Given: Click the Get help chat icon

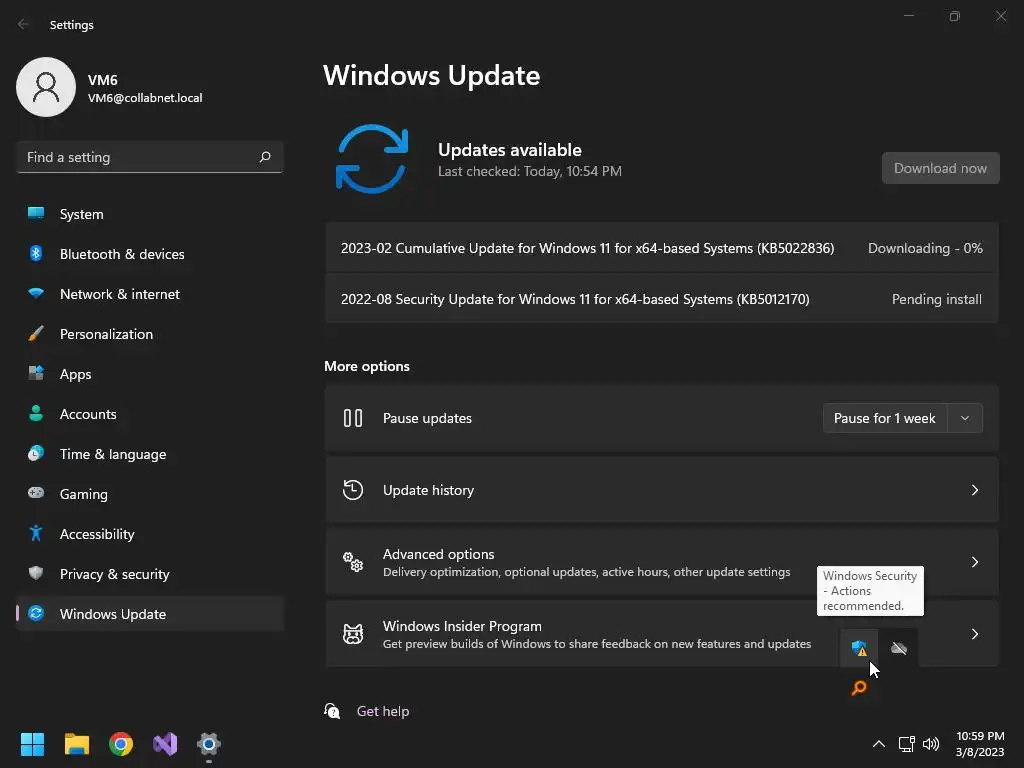Looking at the screenshot, I should (332, 711).
